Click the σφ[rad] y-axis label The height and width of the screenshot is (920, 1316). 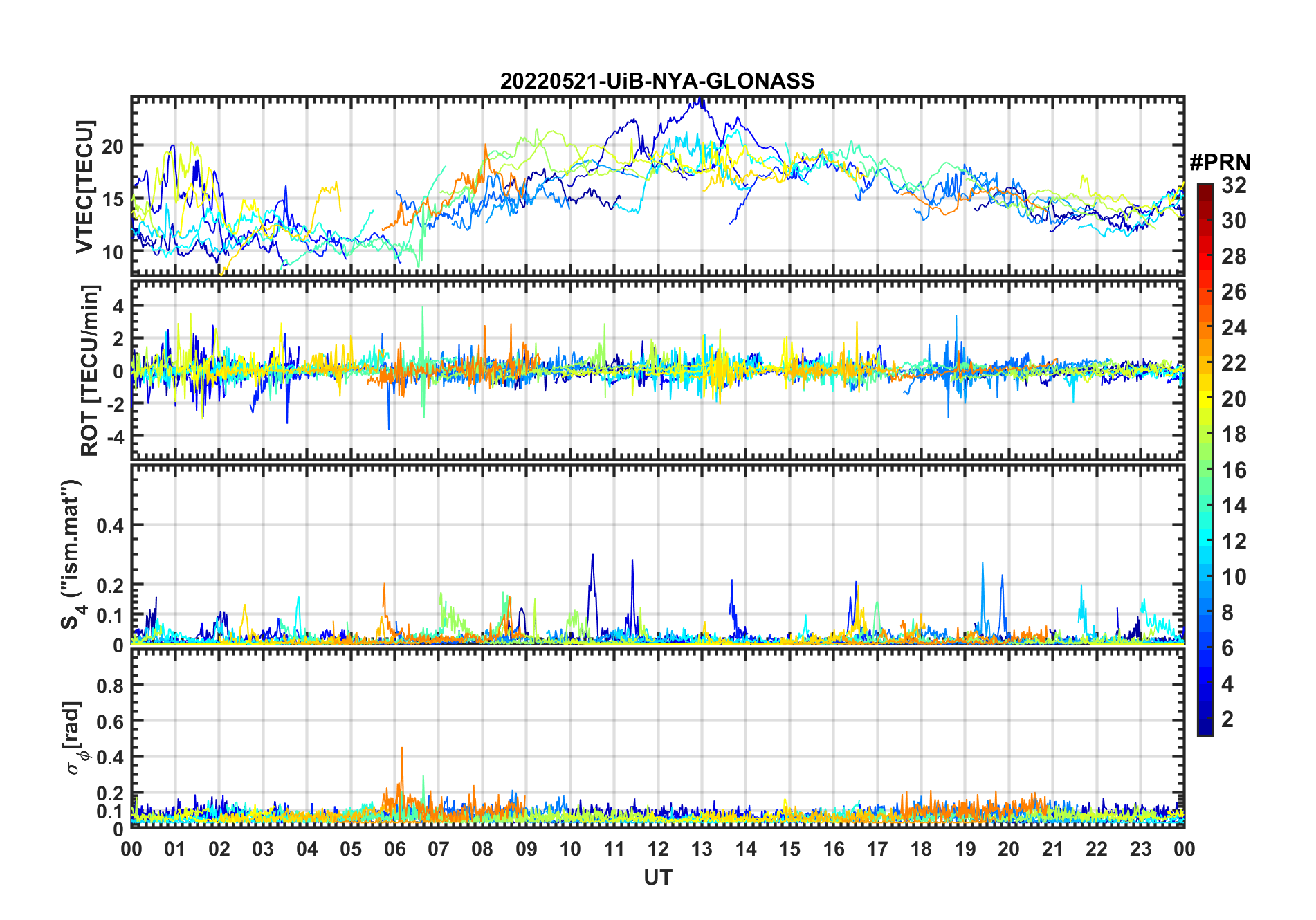point(75,737)
